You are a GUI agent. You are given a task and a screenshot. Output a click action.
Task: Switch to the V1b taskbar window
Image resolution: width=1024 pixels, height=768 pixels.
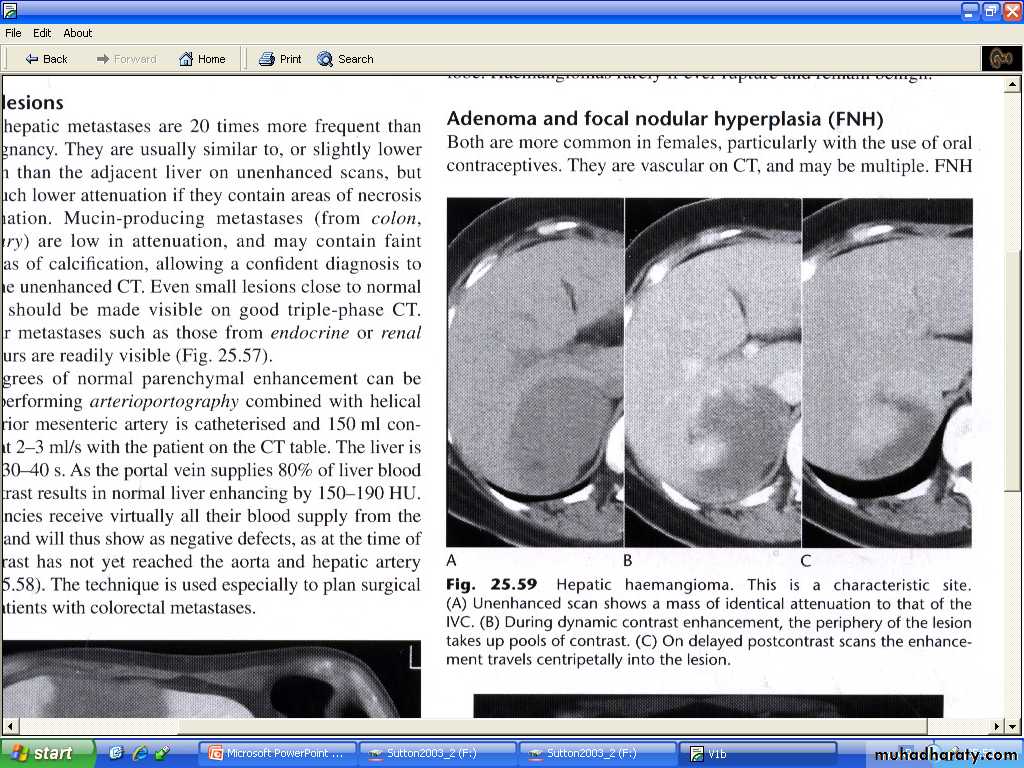pos(757,754)
